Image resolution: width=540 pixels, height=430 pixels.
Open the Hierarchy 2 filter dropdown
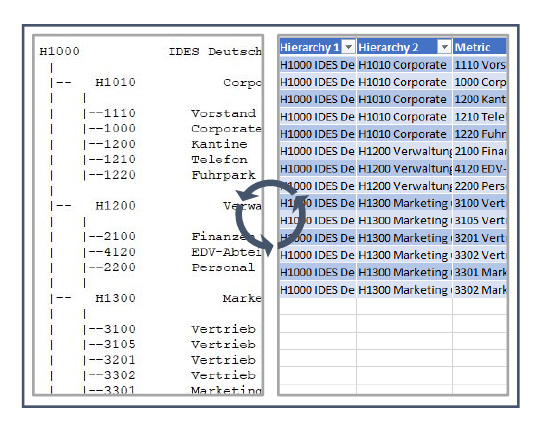[445, 47]
